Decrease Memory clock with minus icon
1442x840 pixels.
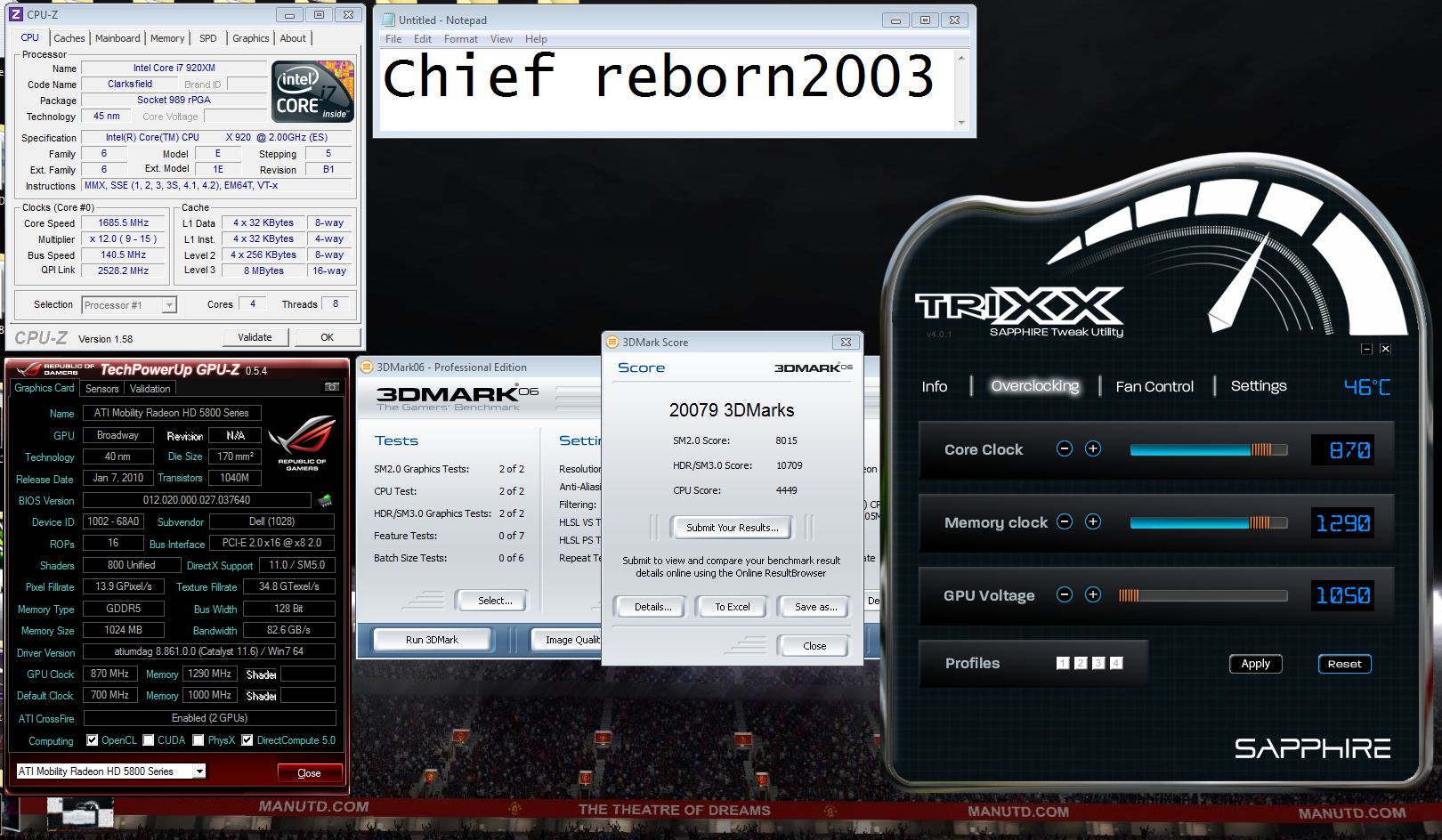pyautogui.click(x=1065, y=521)
